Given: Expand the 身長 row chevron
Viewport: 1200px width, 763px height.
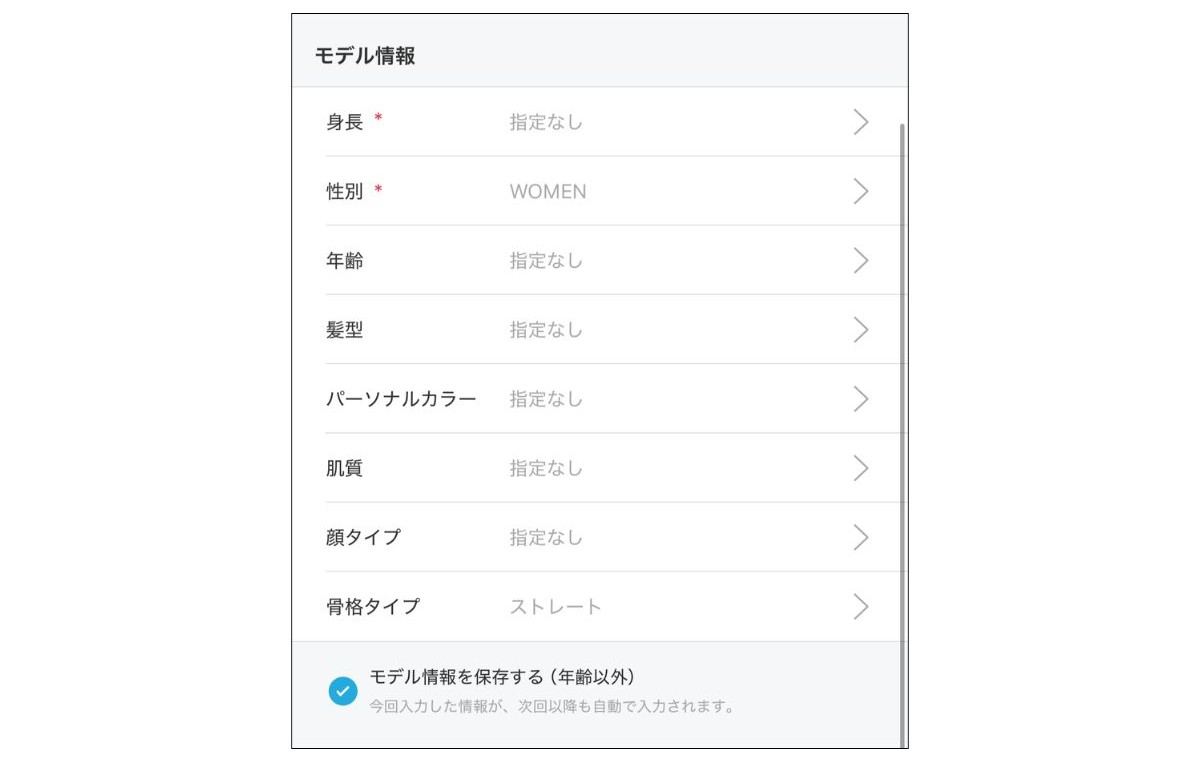Looking at the screenshot, I should tap(860, 122).
